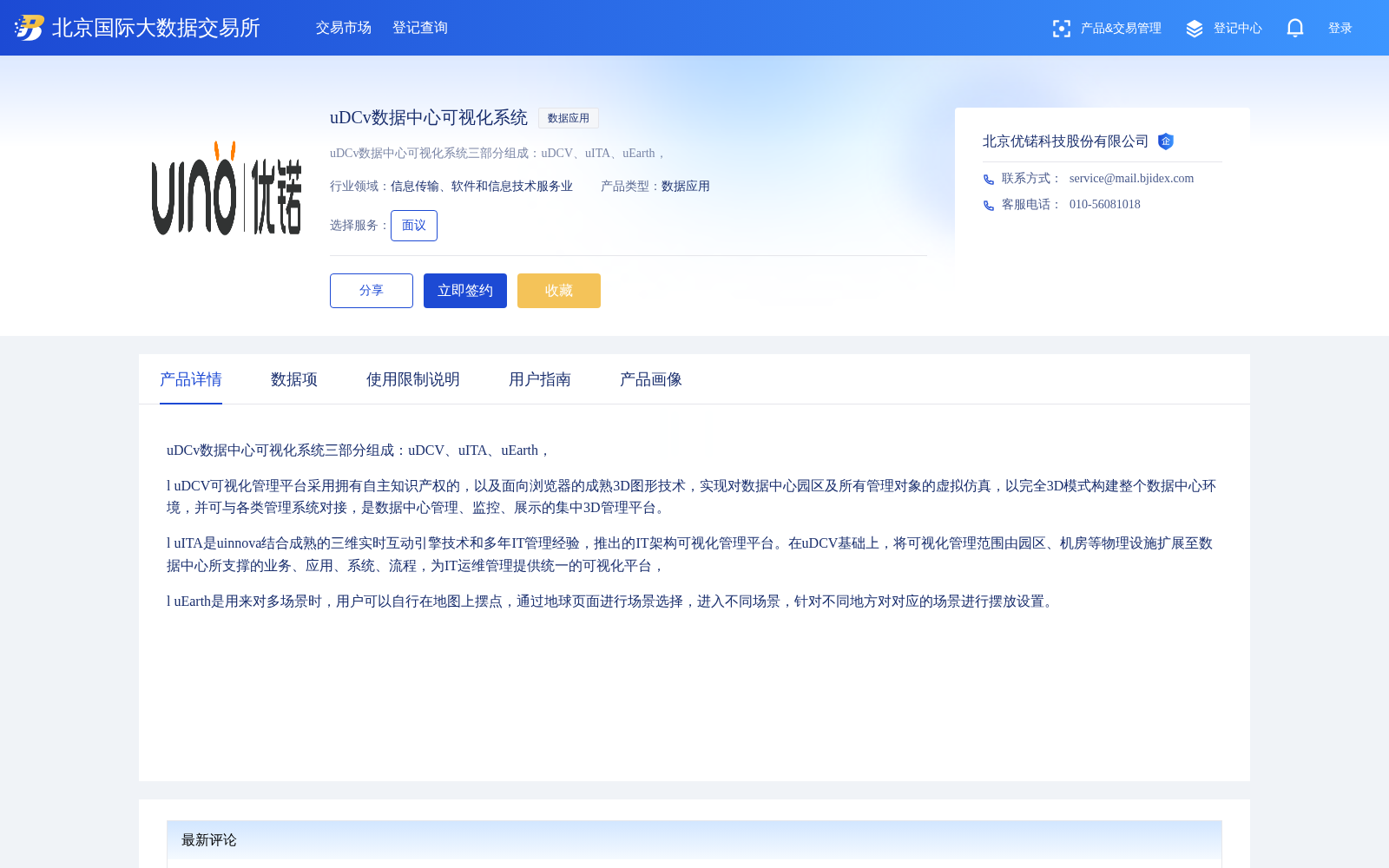Viewport: 1389px width, 868px height.
Task: Click the 最新评论 section header
Action: click(694, 840)
